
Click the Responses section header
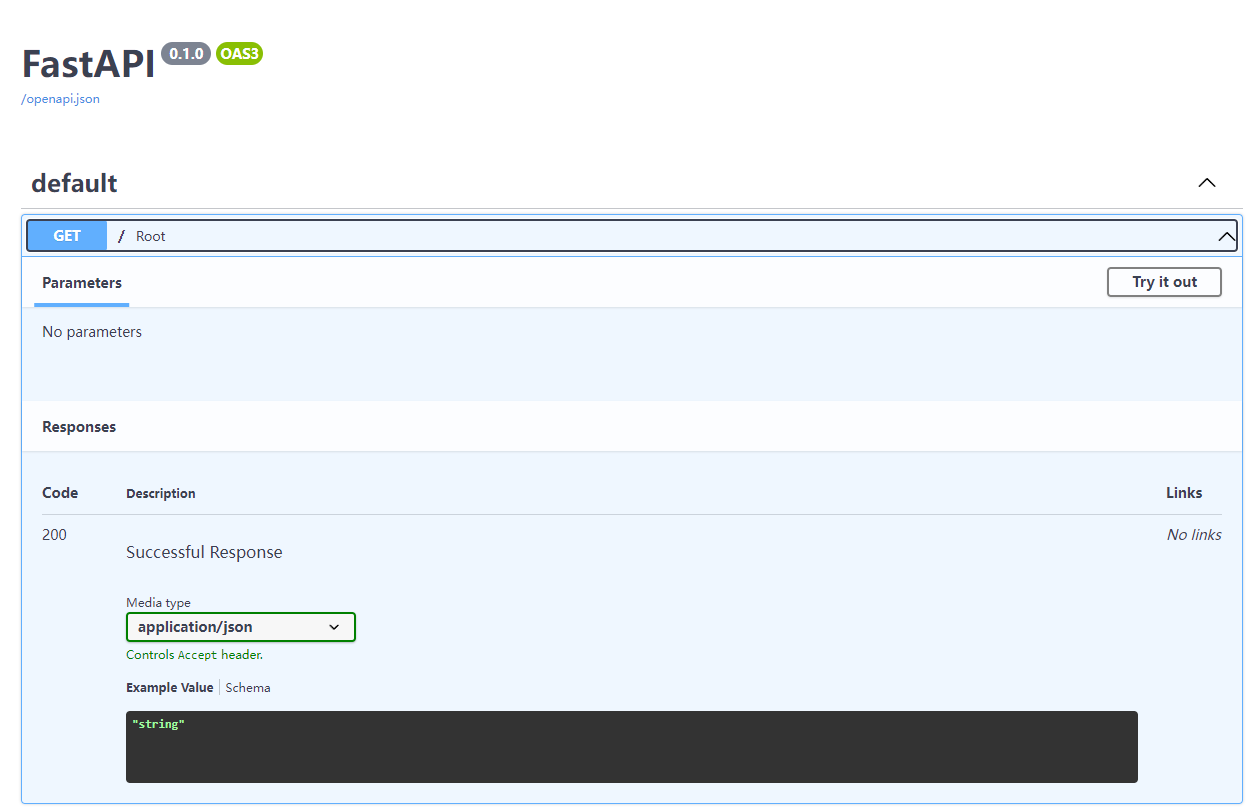[79, 427]
